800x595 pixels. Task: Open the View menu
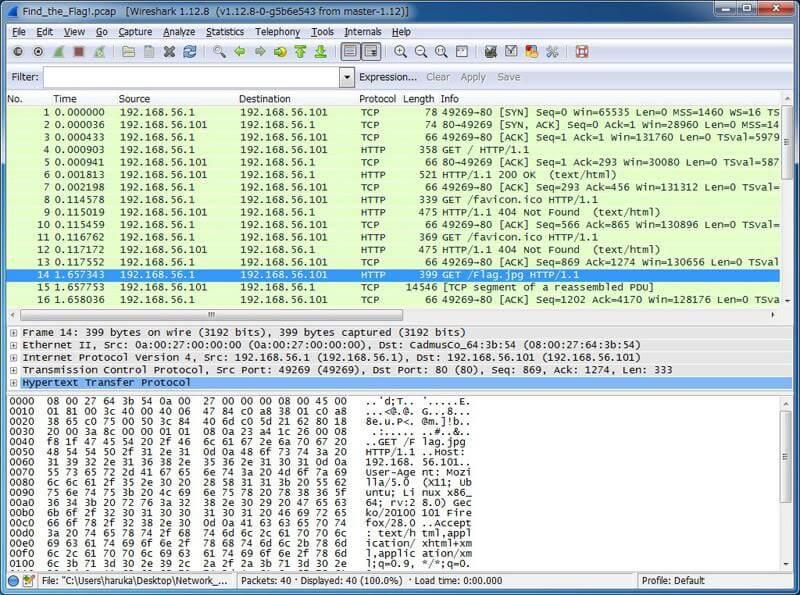(x=74, y=32)
